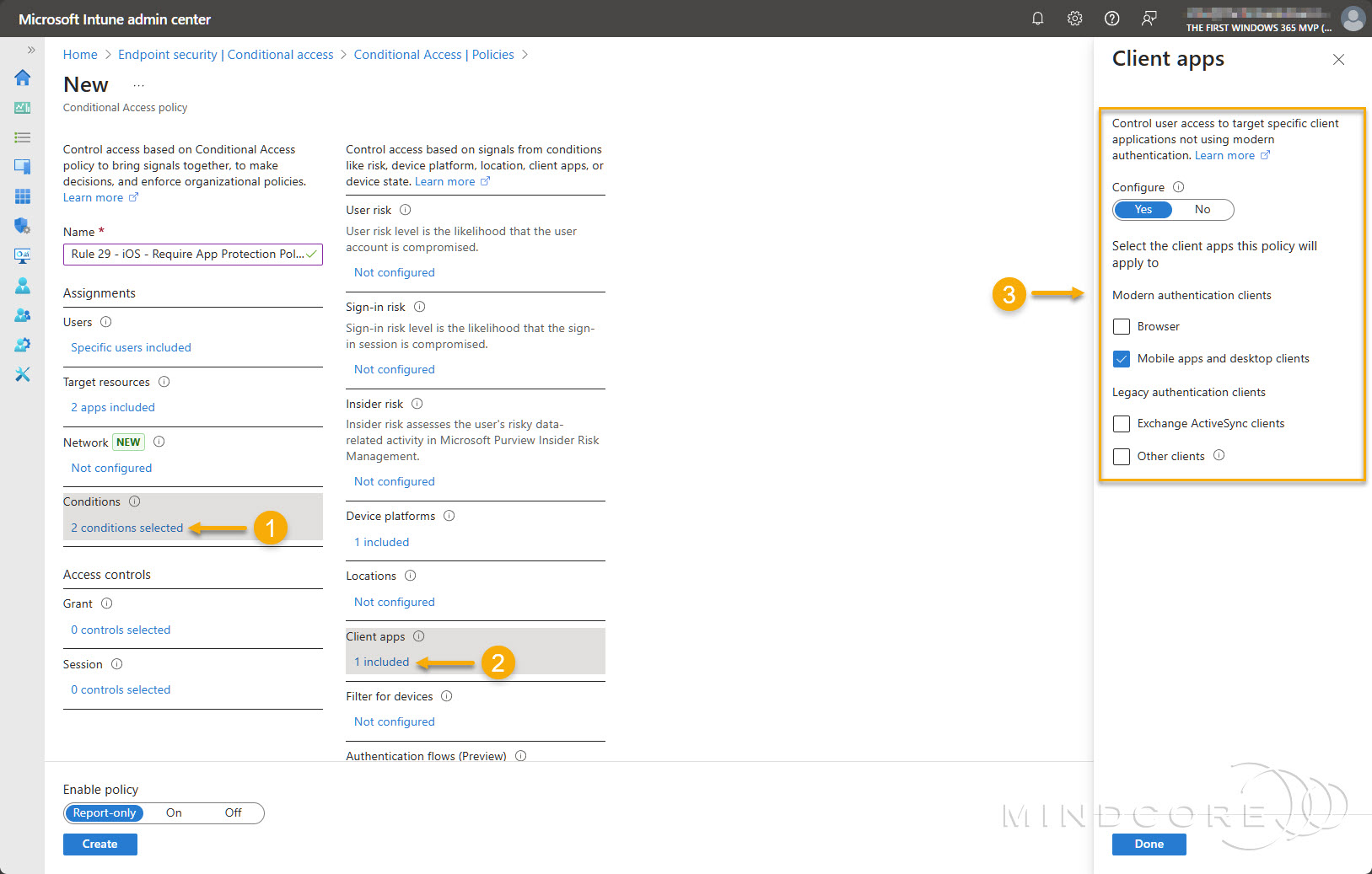Screen dimensions: 1372x874
Task: Open Apps grid icon in sidebar
Action: (23, 196)
